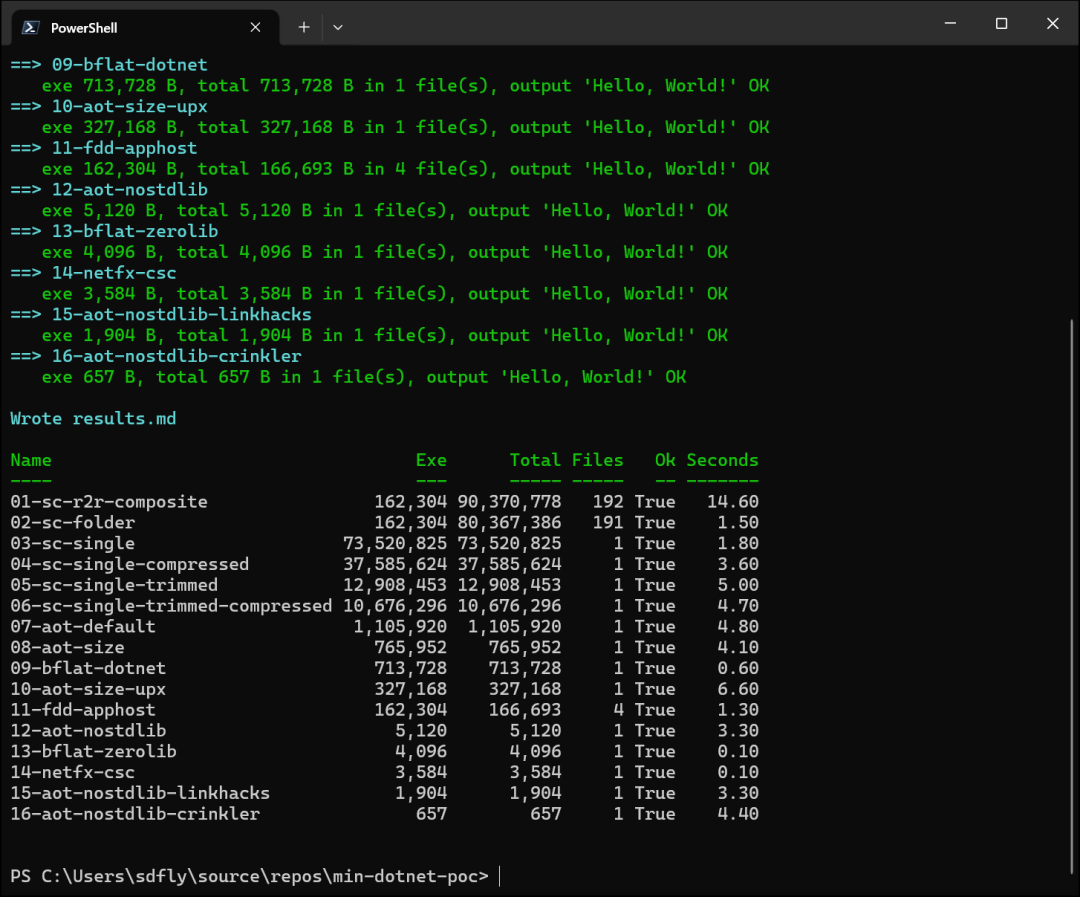Click the terminal vertical scrollbar

coord(1073,596)
